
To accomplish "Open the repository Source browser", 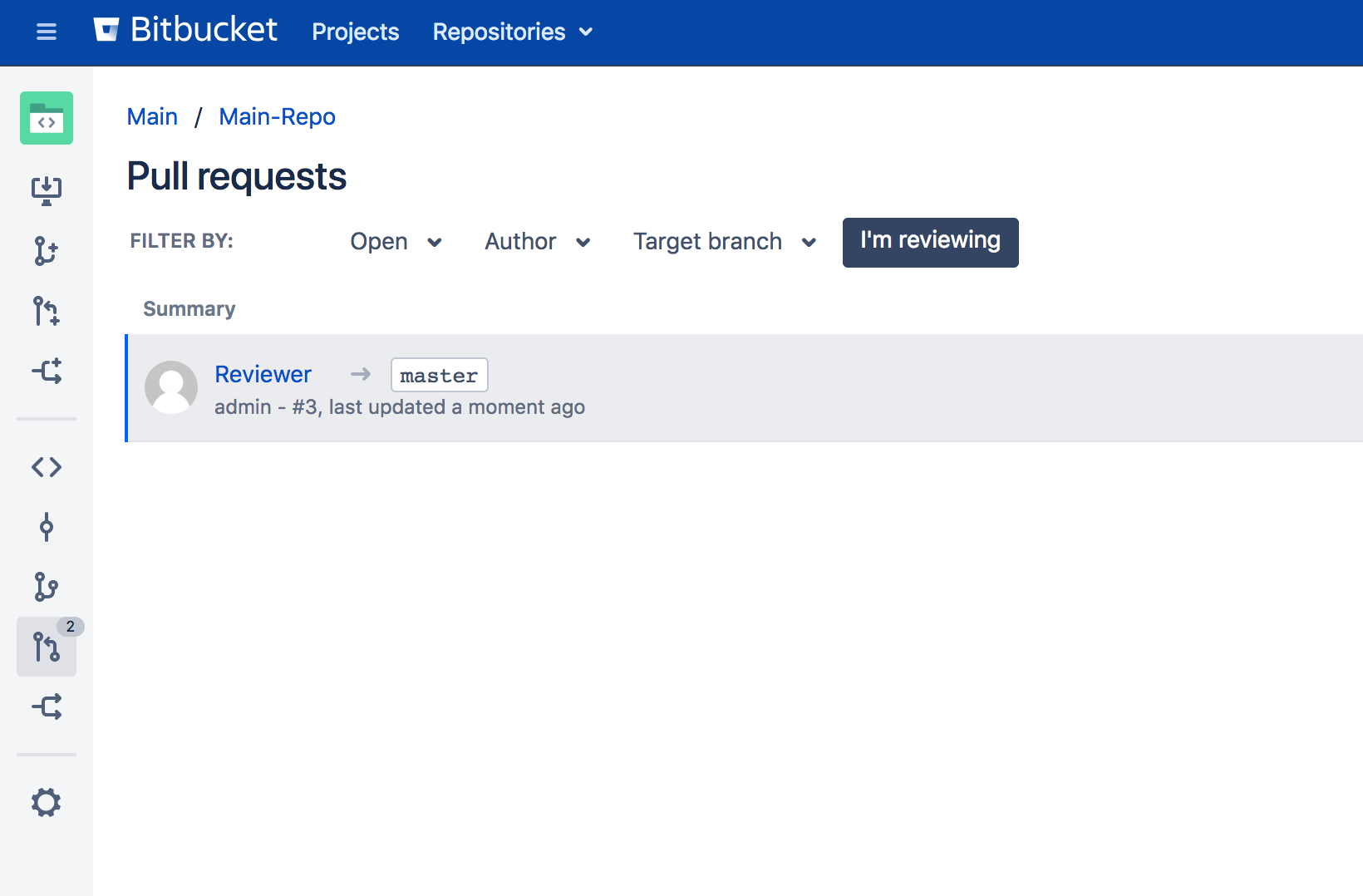I will [x=47, y=466].
